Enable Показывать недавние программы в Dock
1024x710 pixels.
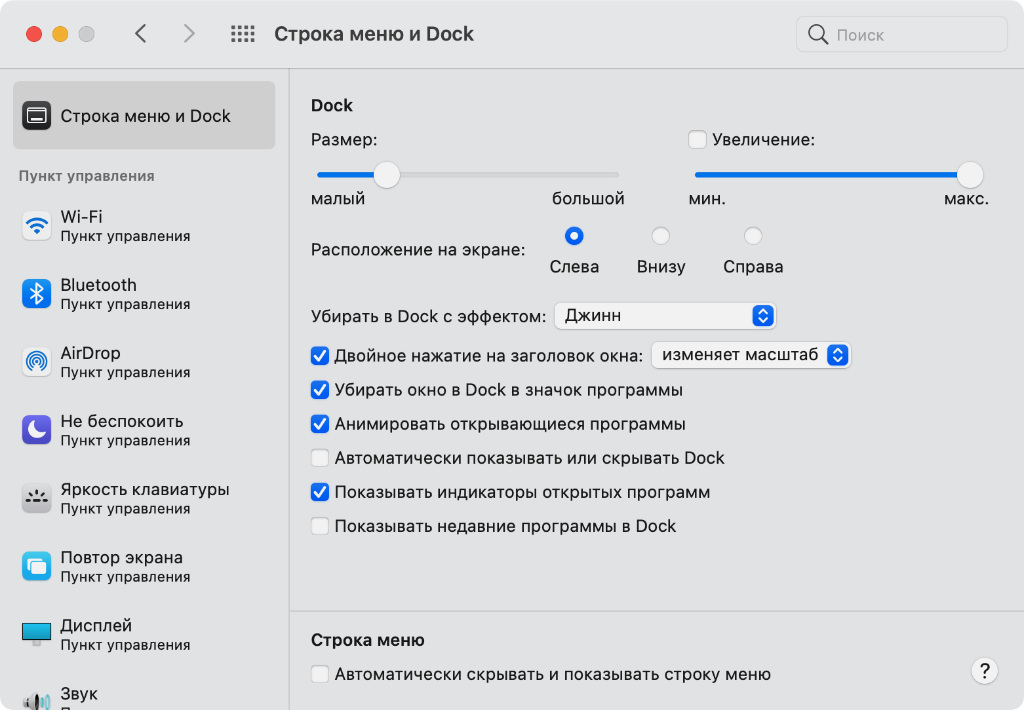pos(320,526)
